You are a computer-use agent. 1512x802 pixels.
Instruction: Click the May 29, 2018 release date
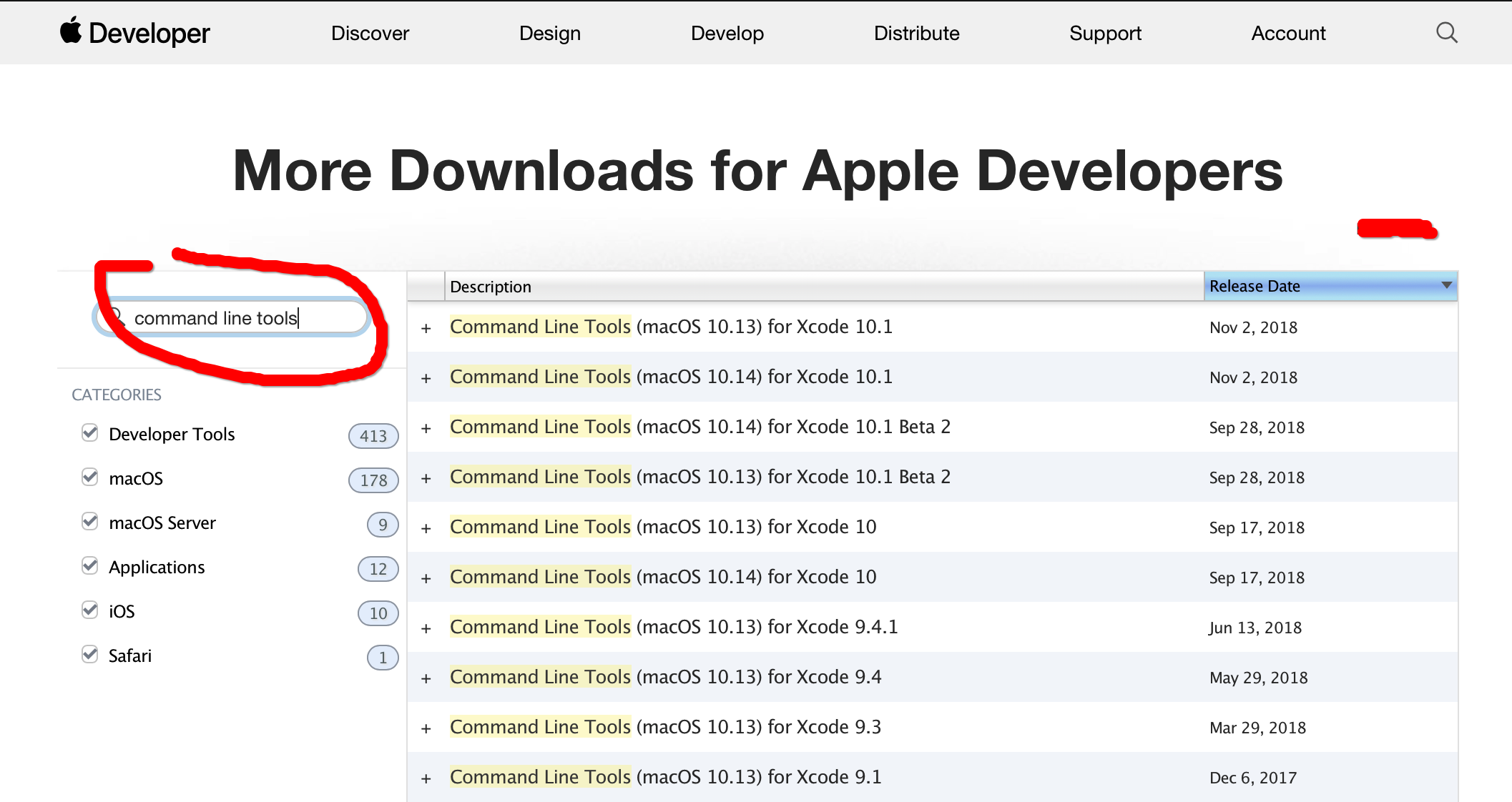tap(1258, 678)
